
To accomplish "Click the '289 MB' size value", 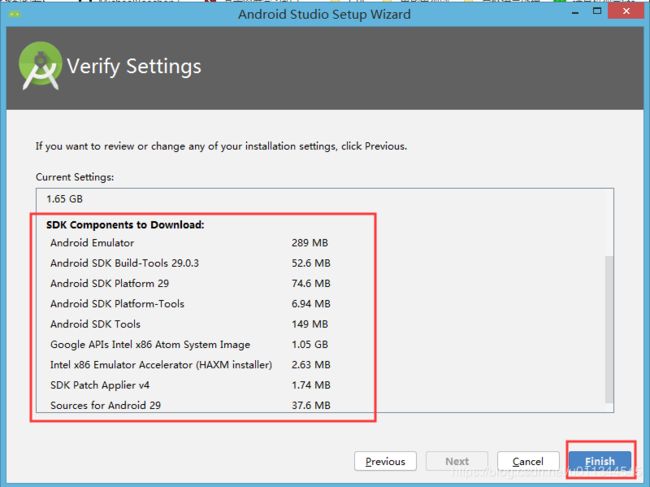I will 310,243.
